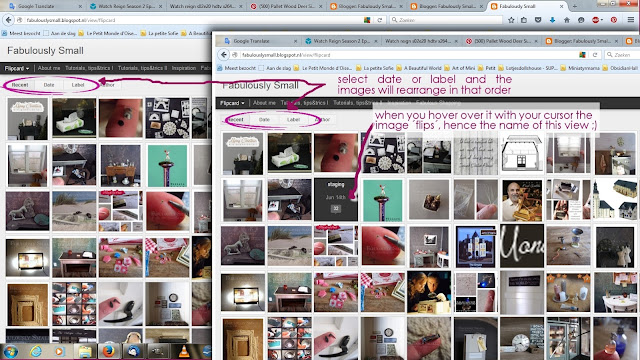Click the Adblock Plus toolbar icon
Screen dimensions: 640x360
[596, 20]
